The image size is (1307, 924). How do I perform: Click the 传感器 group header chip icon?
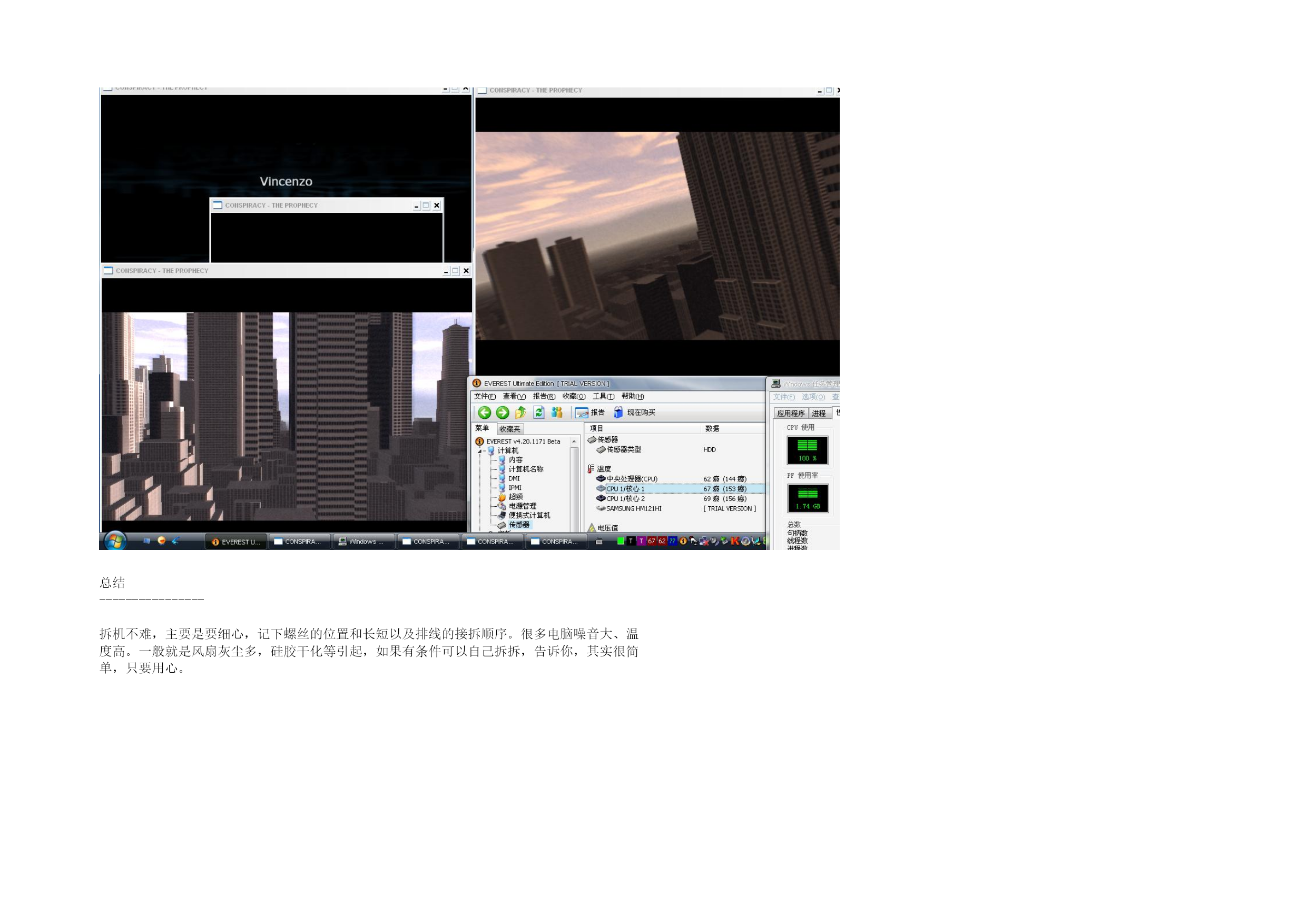(592, 439)
